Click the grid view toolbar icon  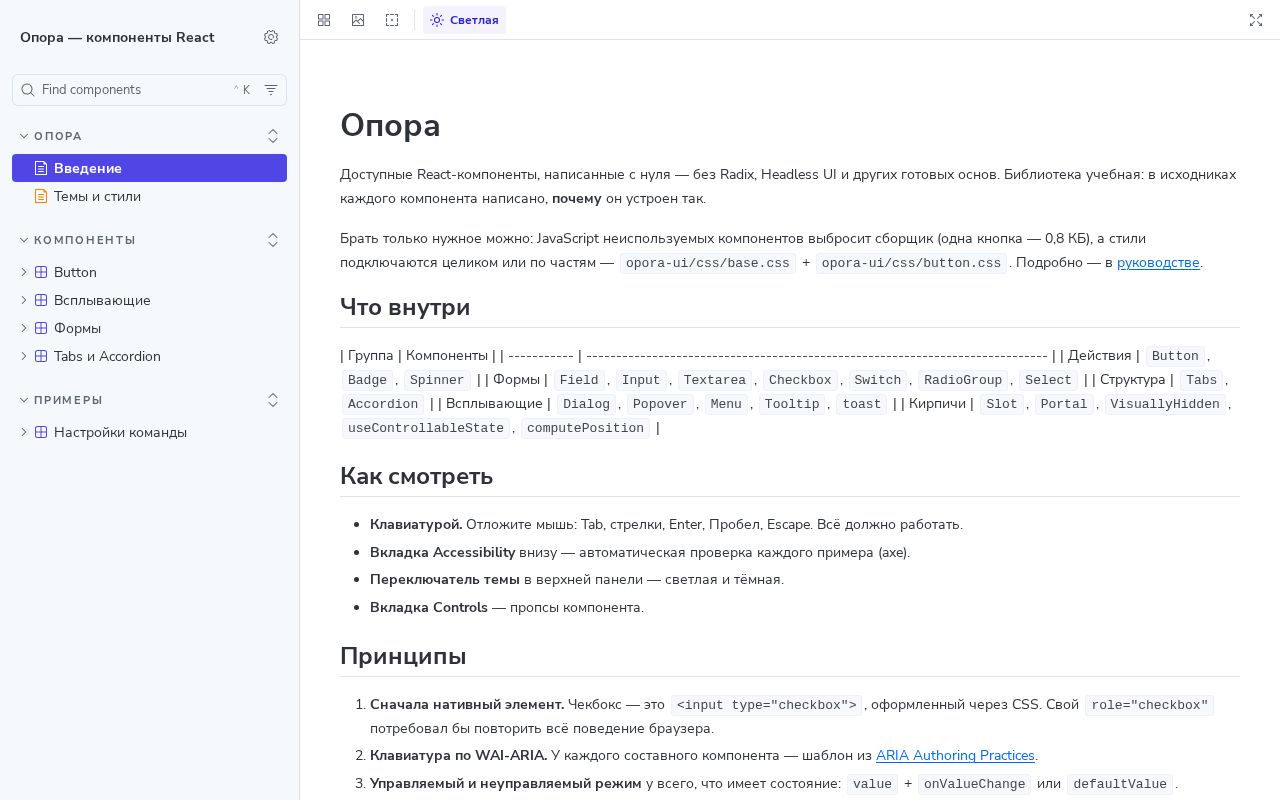(324, 20)
